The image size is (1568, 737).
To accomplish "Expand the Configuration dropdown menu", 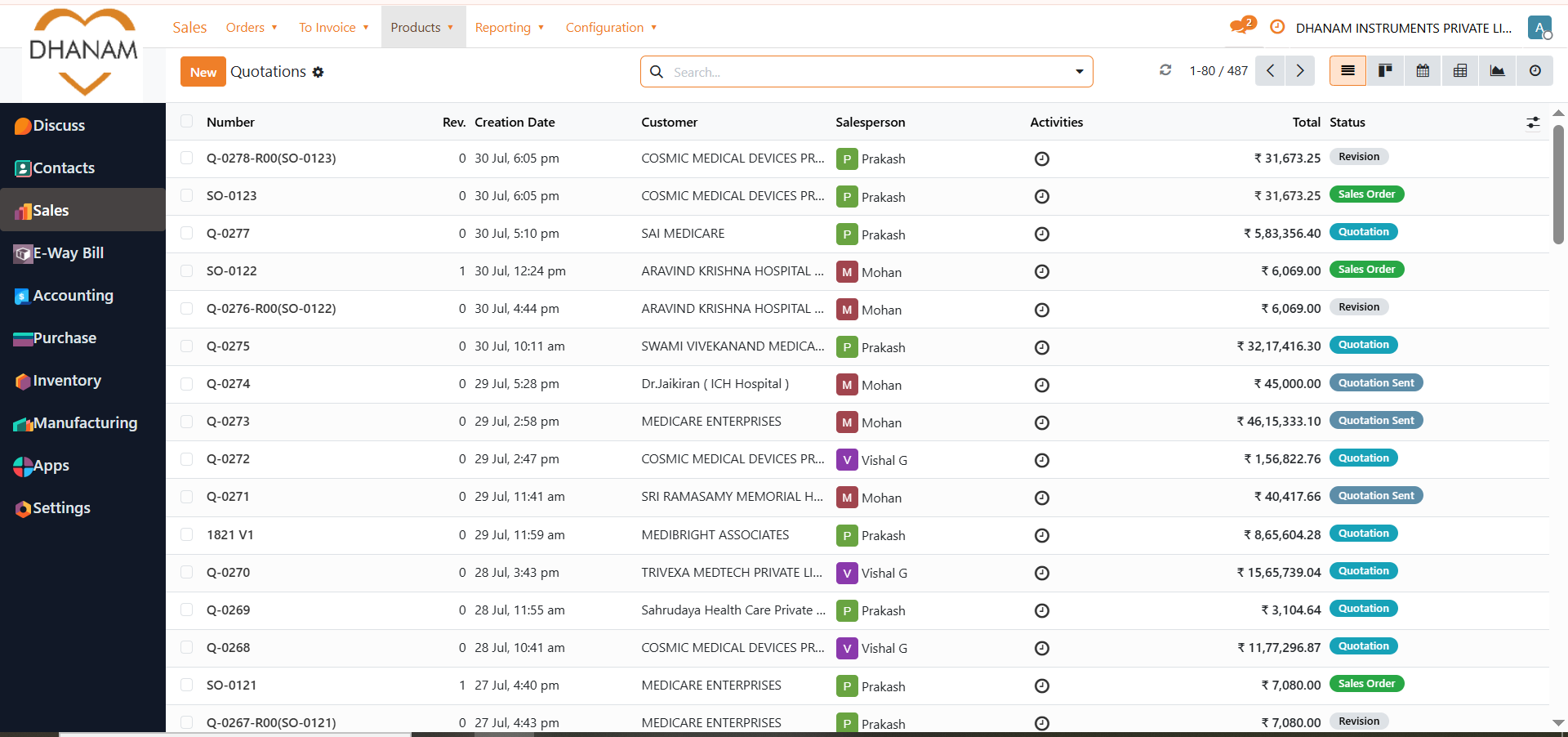I will (612, 27).
